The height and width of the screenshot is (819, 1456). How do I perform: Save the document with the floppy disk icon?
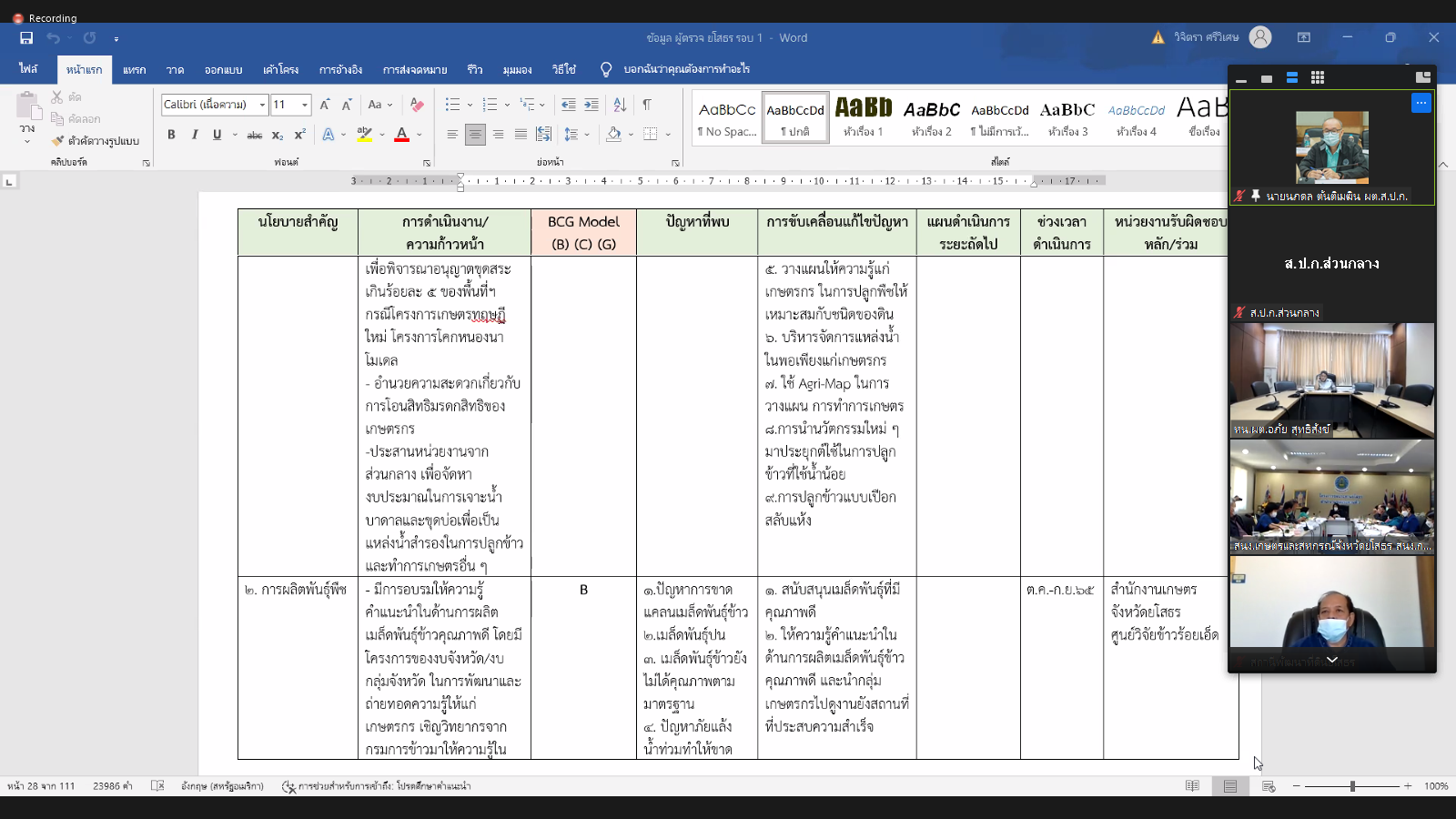(x=26, y=38)
